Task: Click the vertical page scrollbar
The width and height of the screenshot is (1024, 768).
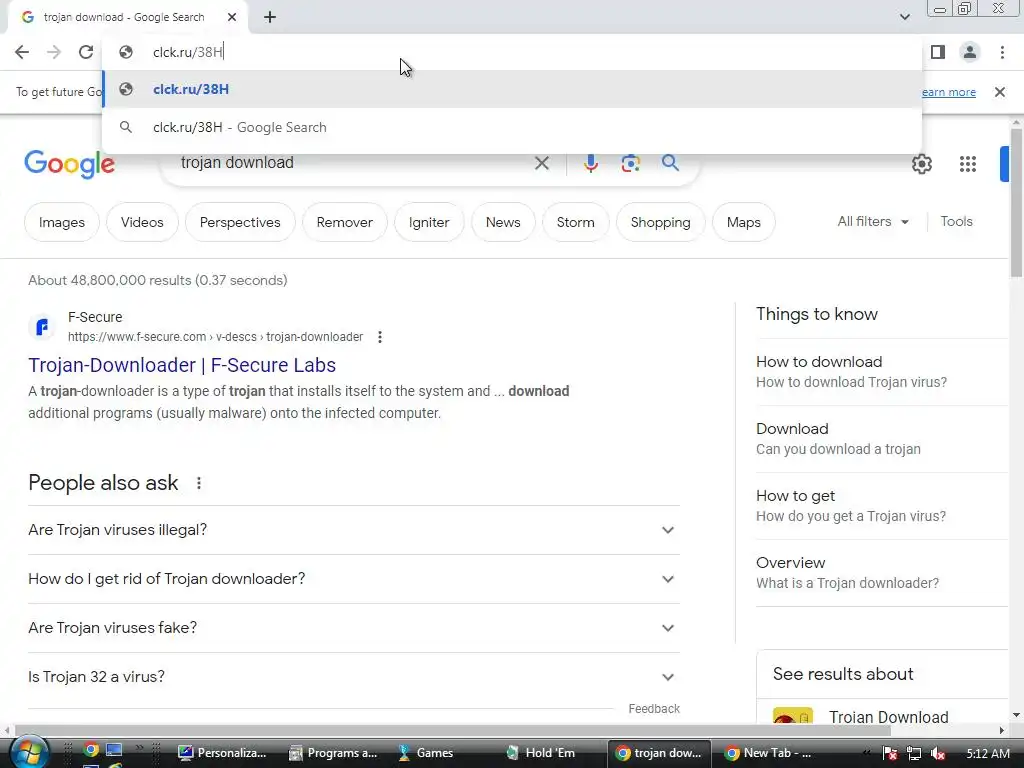Action: click(1016, 202)
